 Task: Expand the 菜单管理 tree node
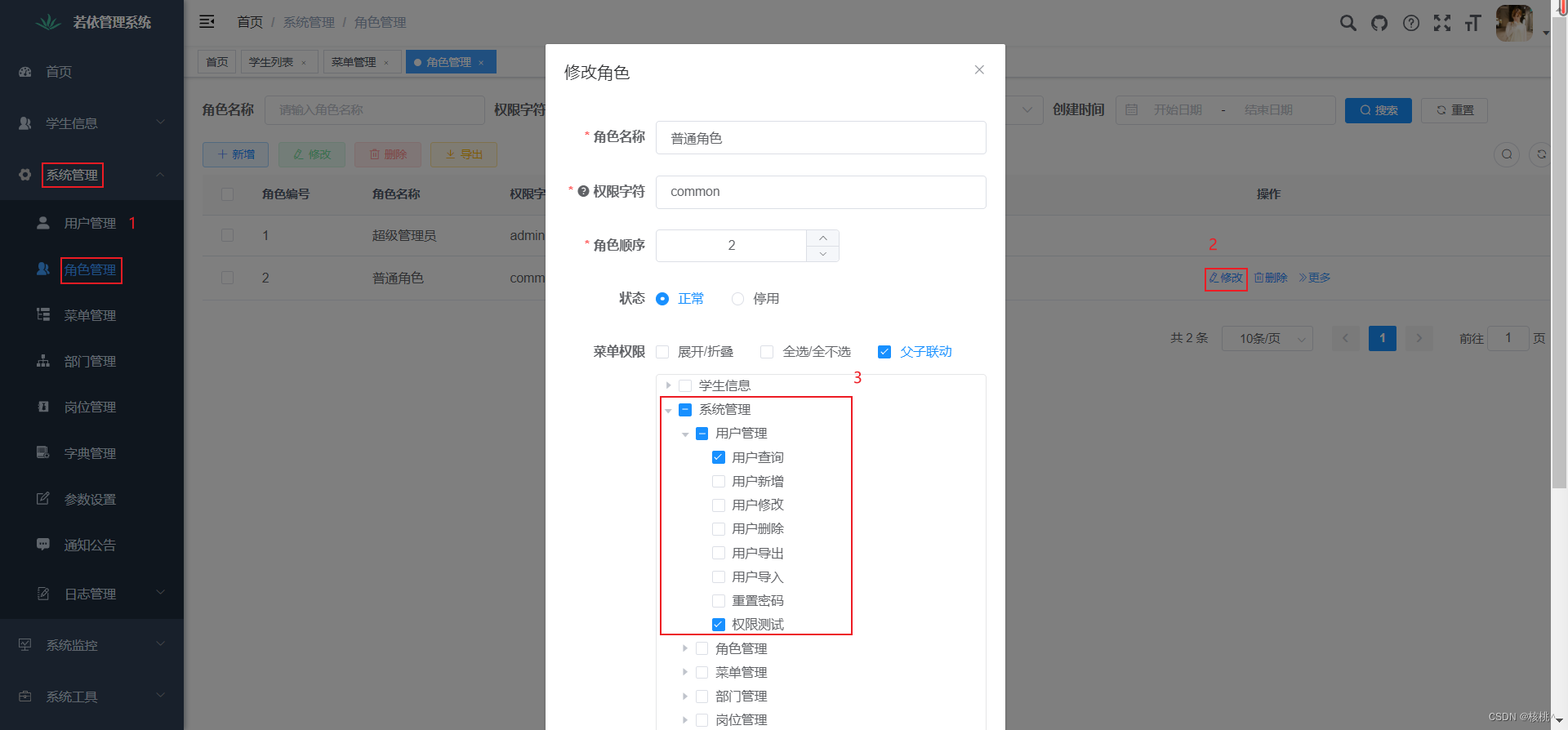[x=685, y=672]
